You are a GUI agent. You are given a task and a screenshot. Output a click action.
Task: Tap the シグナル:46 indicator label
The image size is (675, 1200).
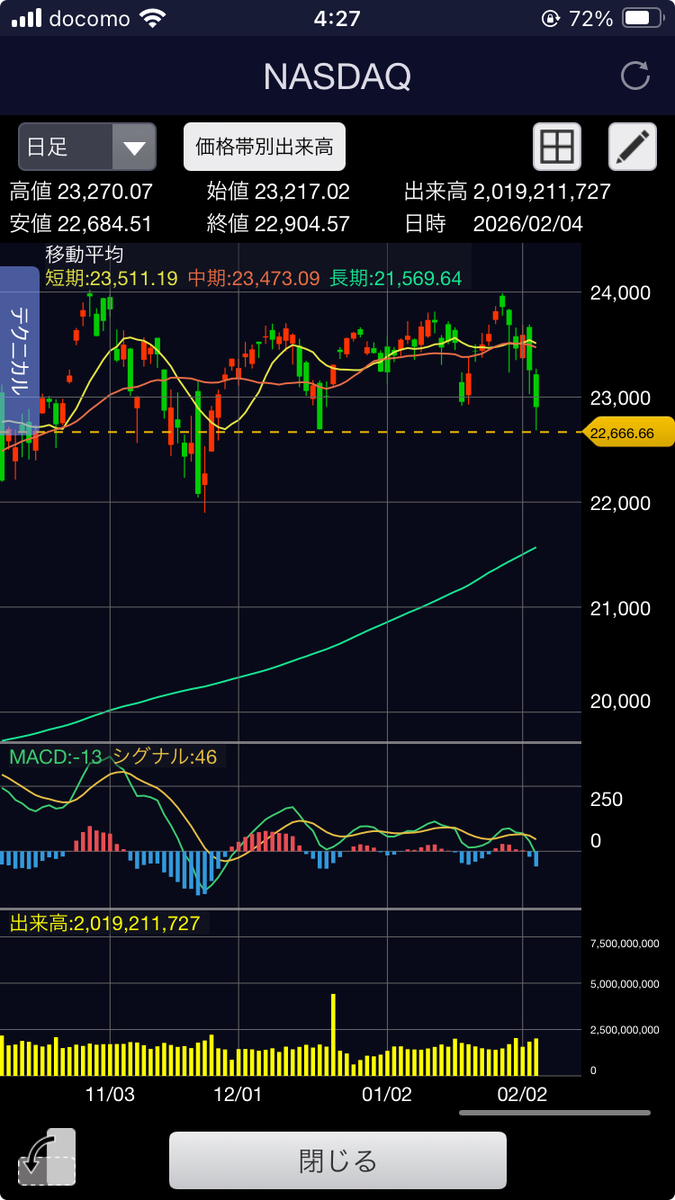click(x=165, y=757)
